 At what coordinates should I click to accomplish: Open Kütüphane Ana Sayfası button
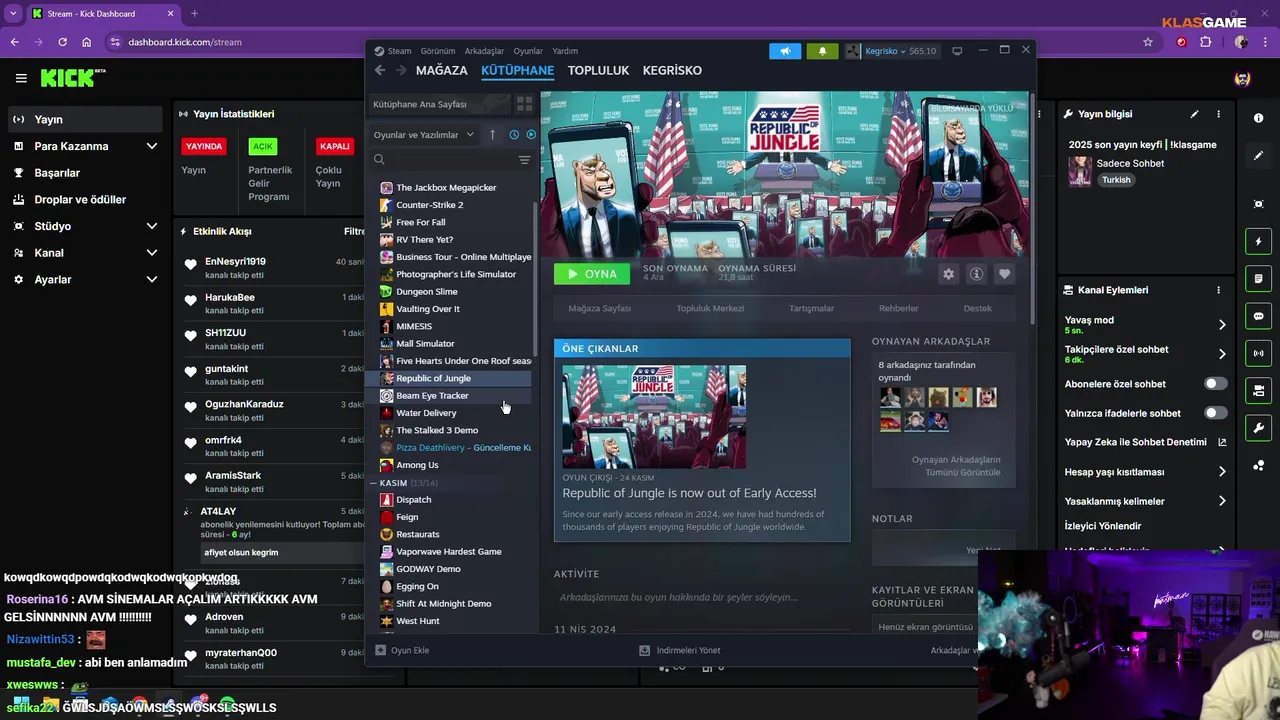point(439,104)
